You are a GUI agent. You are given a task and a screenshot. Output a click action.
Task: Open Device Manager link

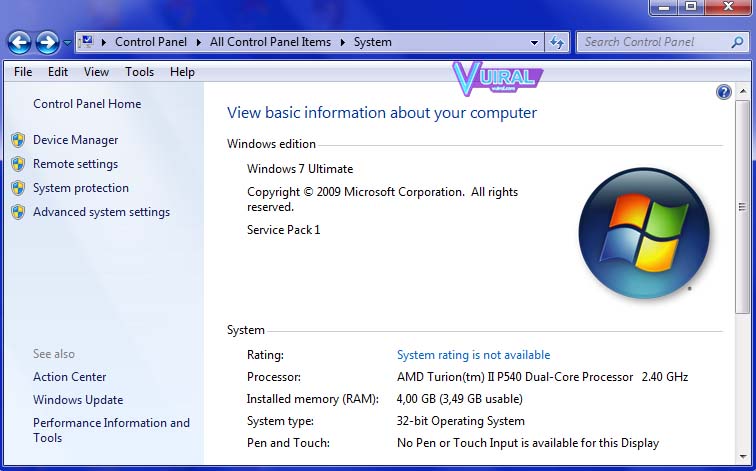click(75, 140)
